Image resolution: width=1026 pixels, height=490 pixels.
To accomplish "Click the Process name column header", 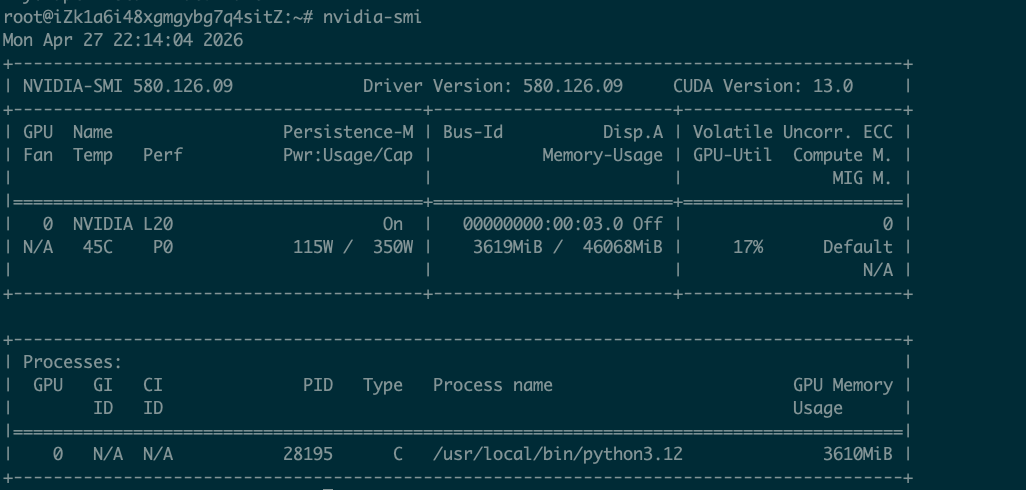I will pos(493,385).
